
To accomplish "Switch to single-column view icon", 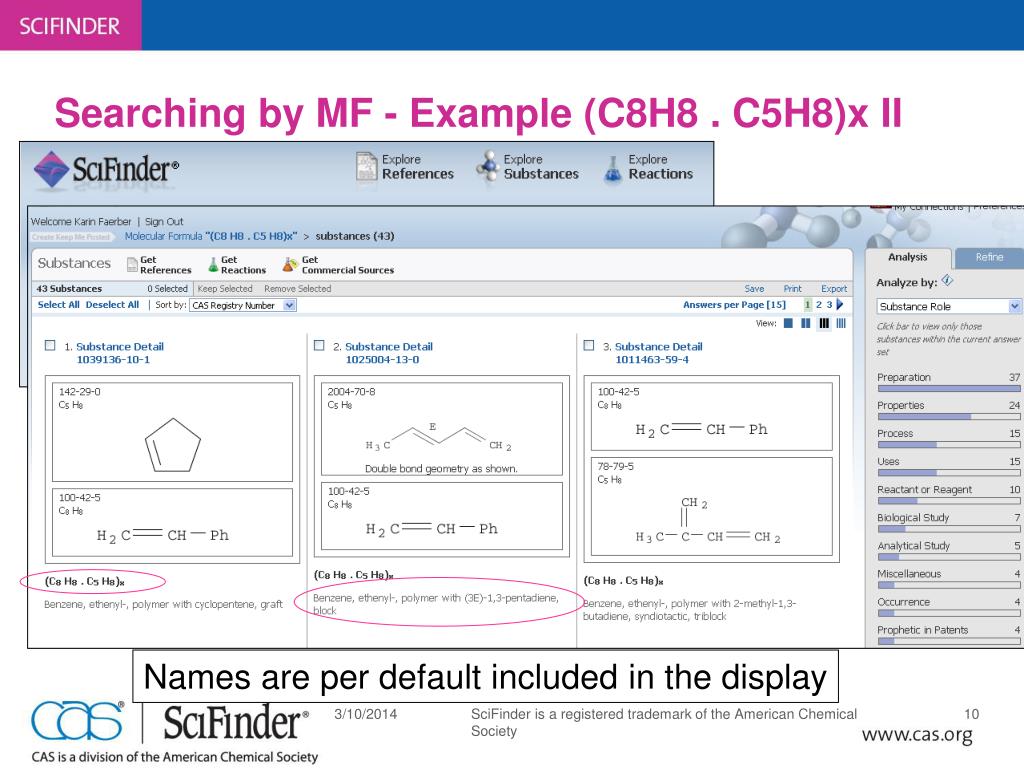I will click(788, 323).
